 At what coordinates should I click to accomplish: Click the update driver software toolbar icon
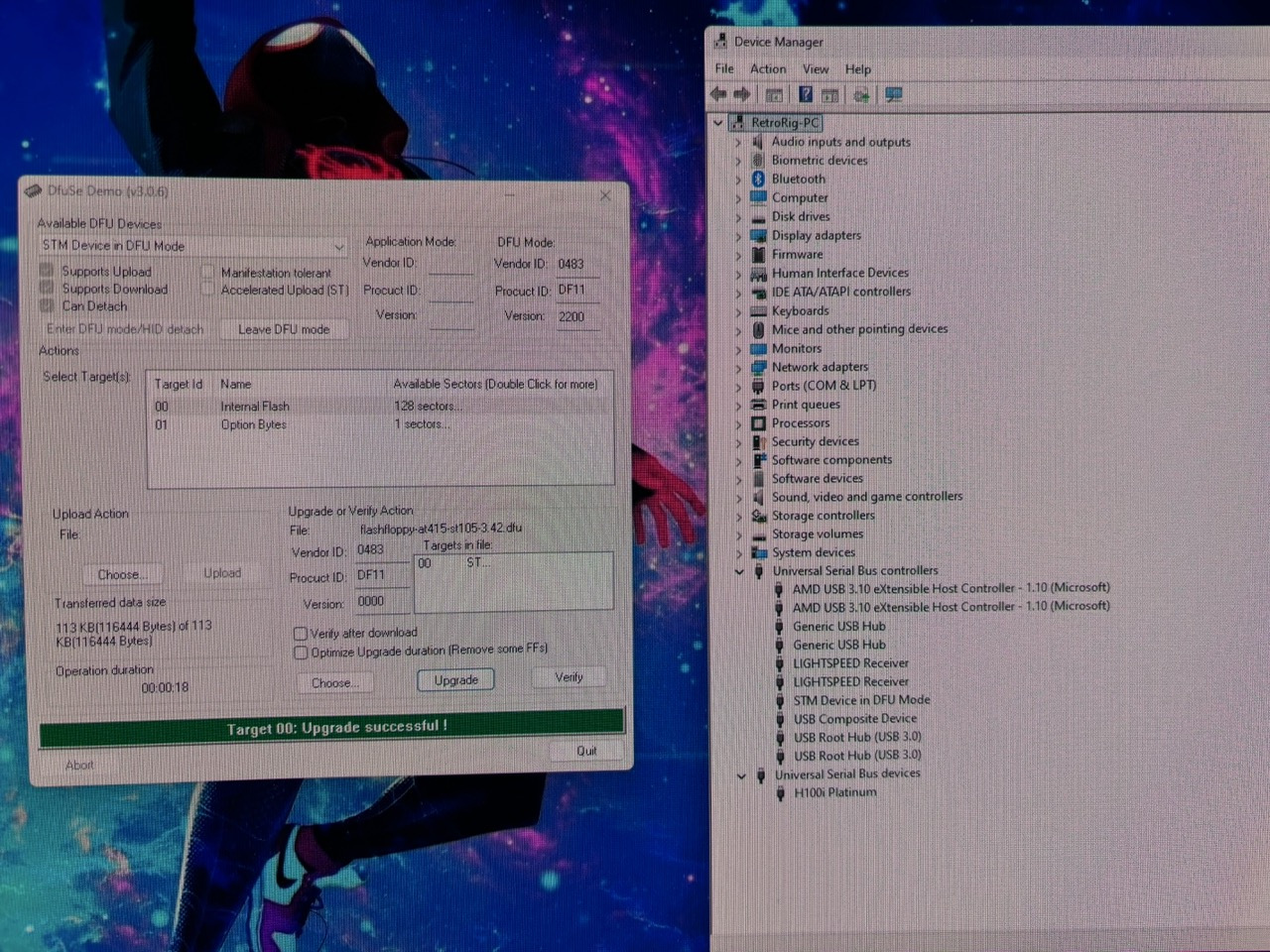tap(861, 95)
